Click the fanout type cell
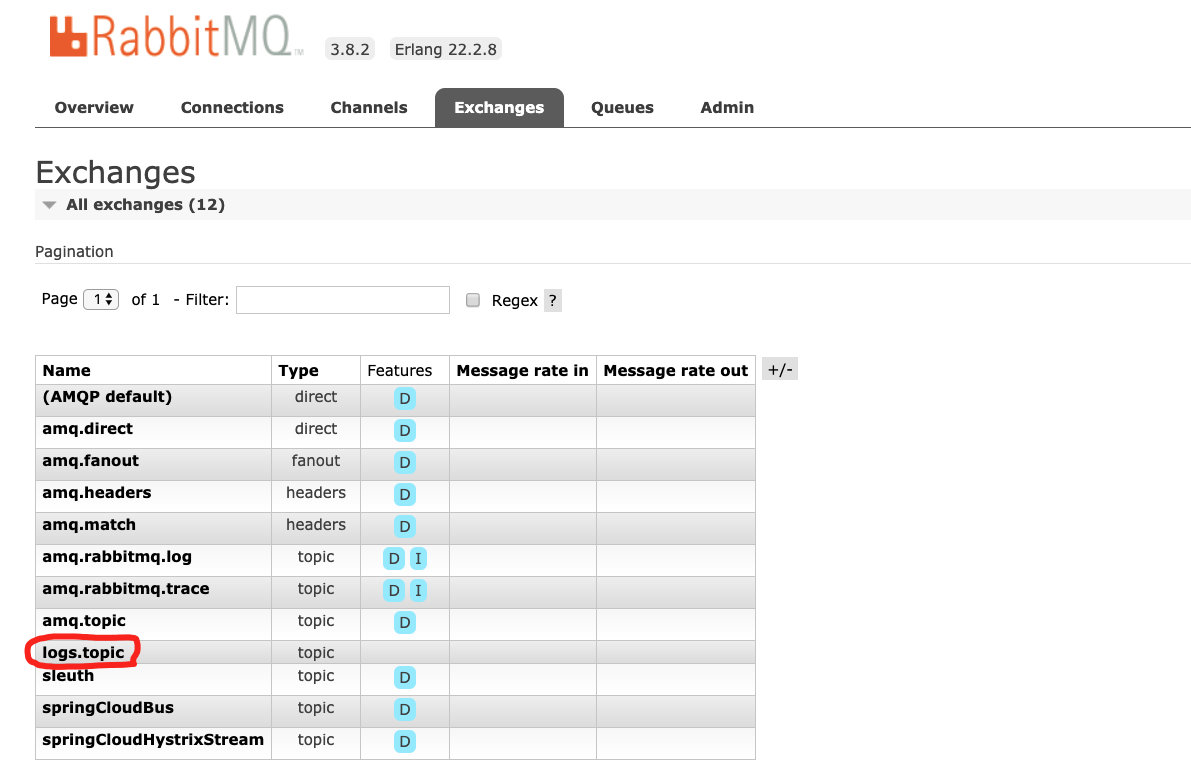This screenshot has height=772, width=1191. pyautogui.click(x=316, y=460)
